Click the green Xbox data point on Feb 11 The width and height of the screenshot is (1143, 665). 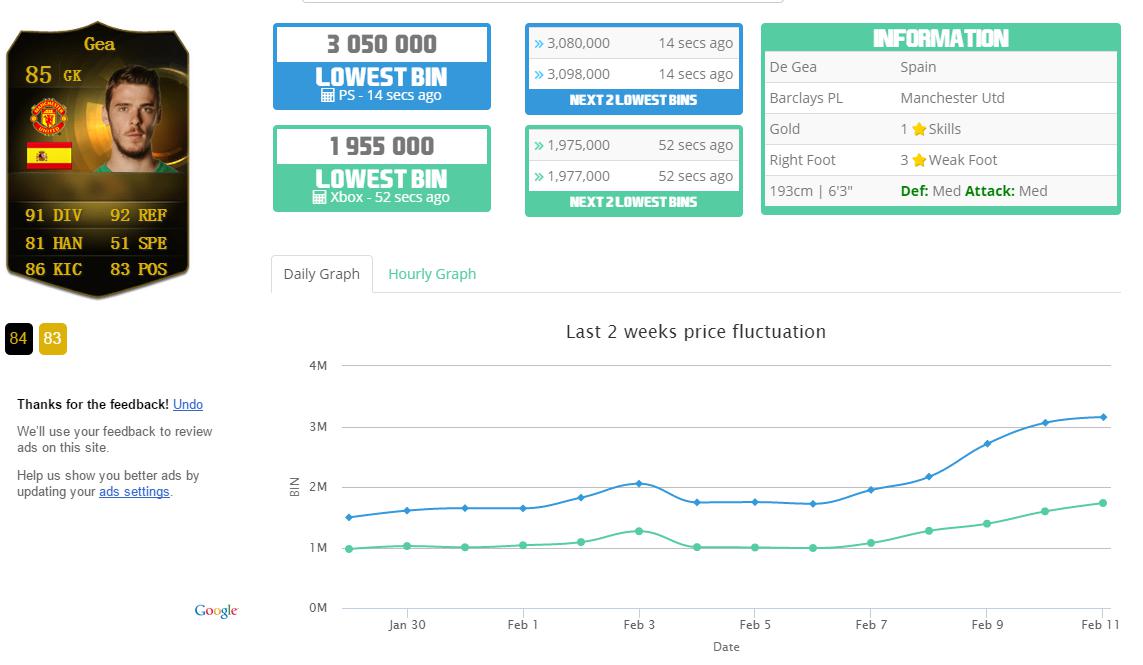(x=1103, y=503)
